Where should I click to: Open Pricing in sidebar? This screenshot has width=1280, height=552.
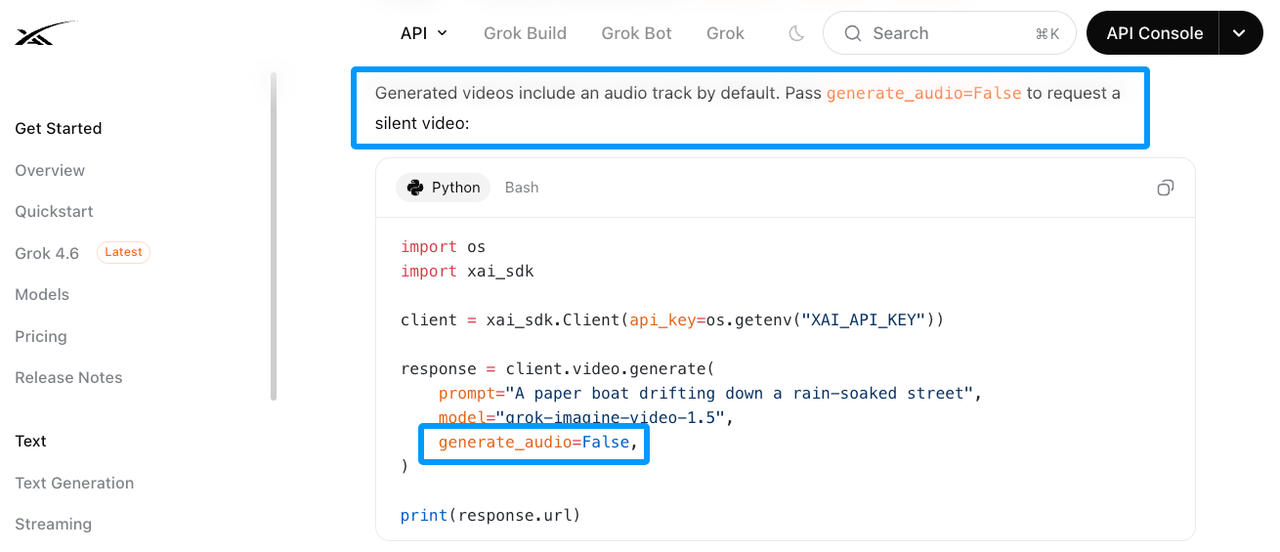pyautogui.click(x=41, y=336)
